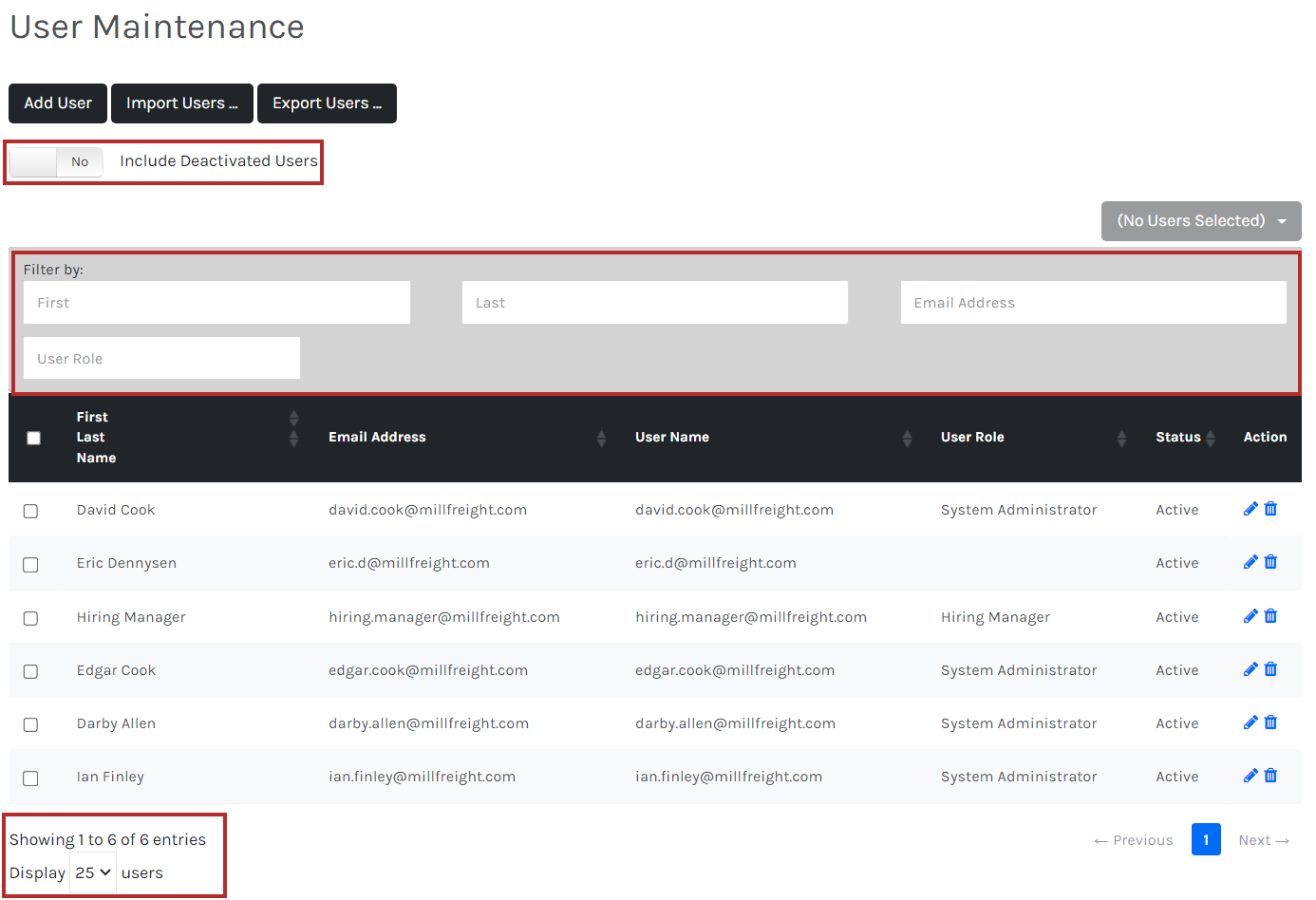The width and height of the screenshot is (1316, 900).
Task: Sort by User Role column arrows
Action: pos(1121,438)
